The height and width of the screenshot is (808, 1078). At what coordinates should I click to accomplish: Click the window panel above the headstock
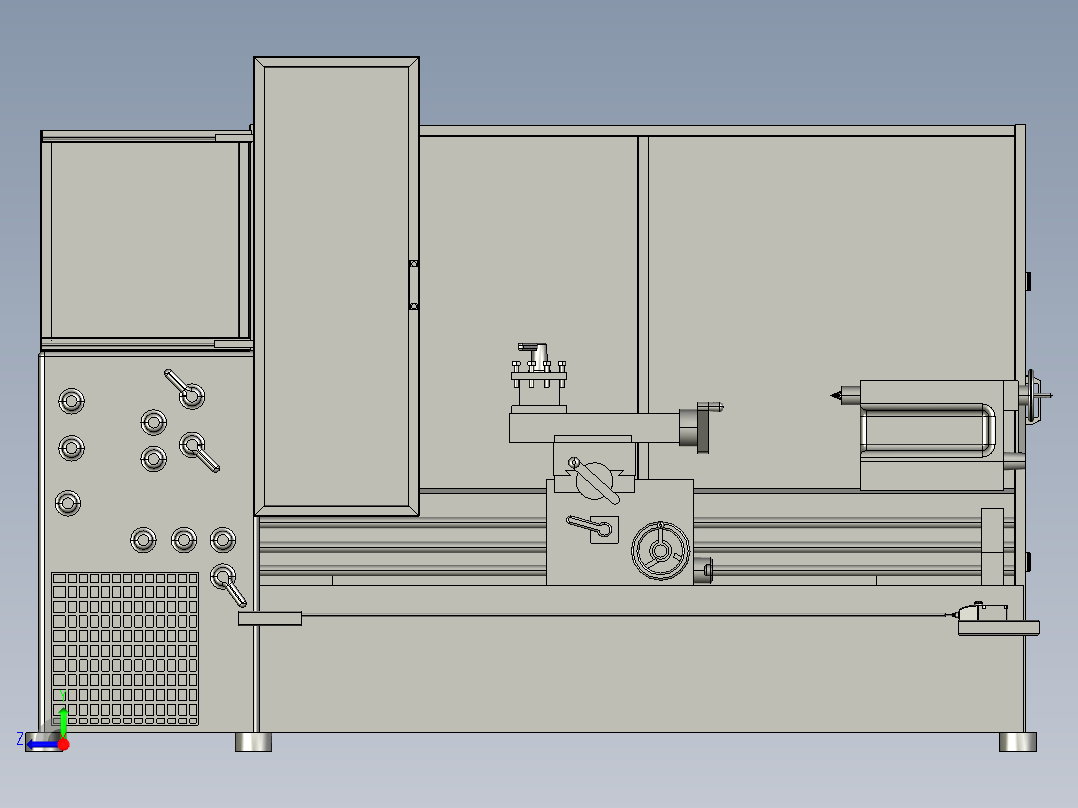pyautogui.click(x=145, y=240)
